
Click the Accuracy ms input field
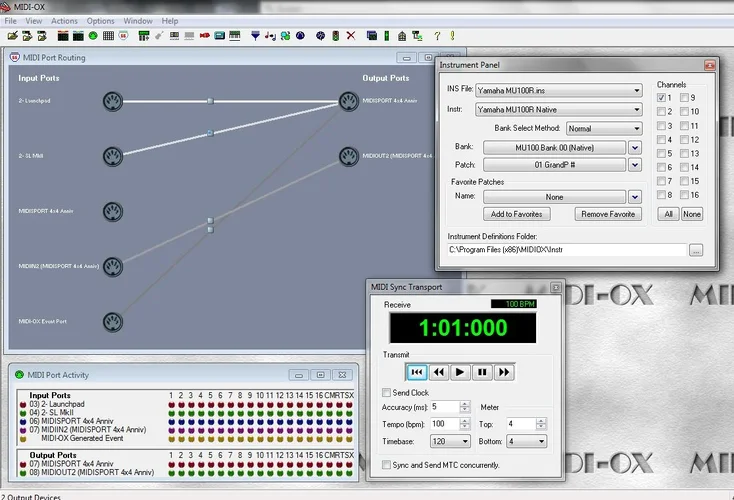tap(445, 406)
